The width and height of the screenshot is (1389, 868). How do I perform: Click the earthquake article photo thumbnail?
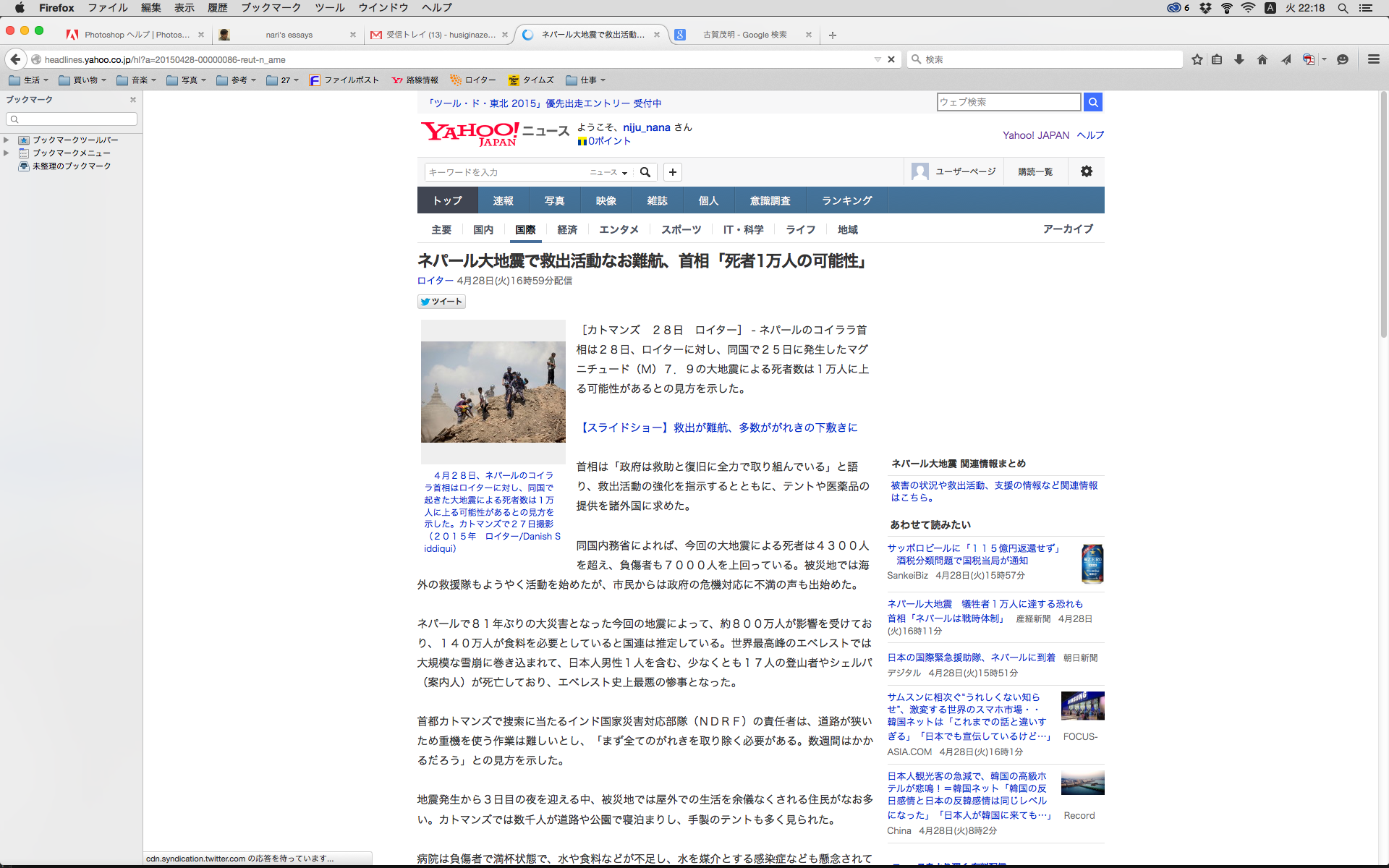point(493,391)
